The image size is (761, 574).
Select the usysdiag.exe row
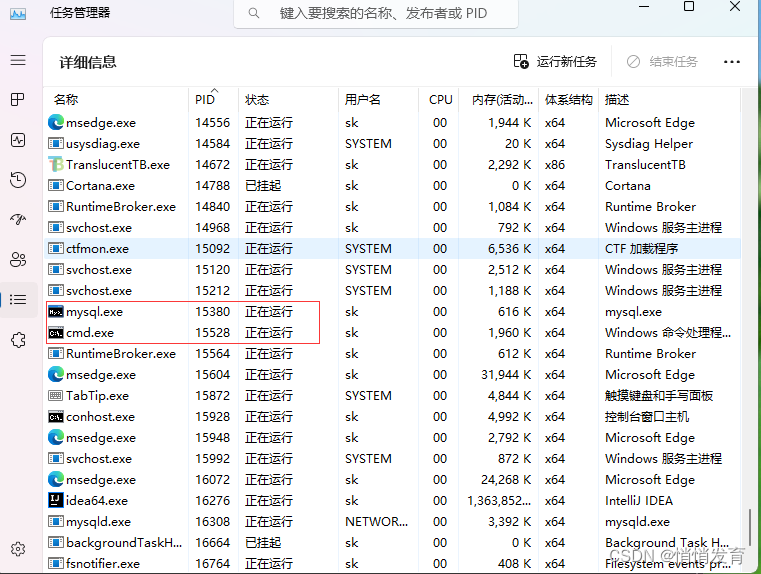[393, 144]
